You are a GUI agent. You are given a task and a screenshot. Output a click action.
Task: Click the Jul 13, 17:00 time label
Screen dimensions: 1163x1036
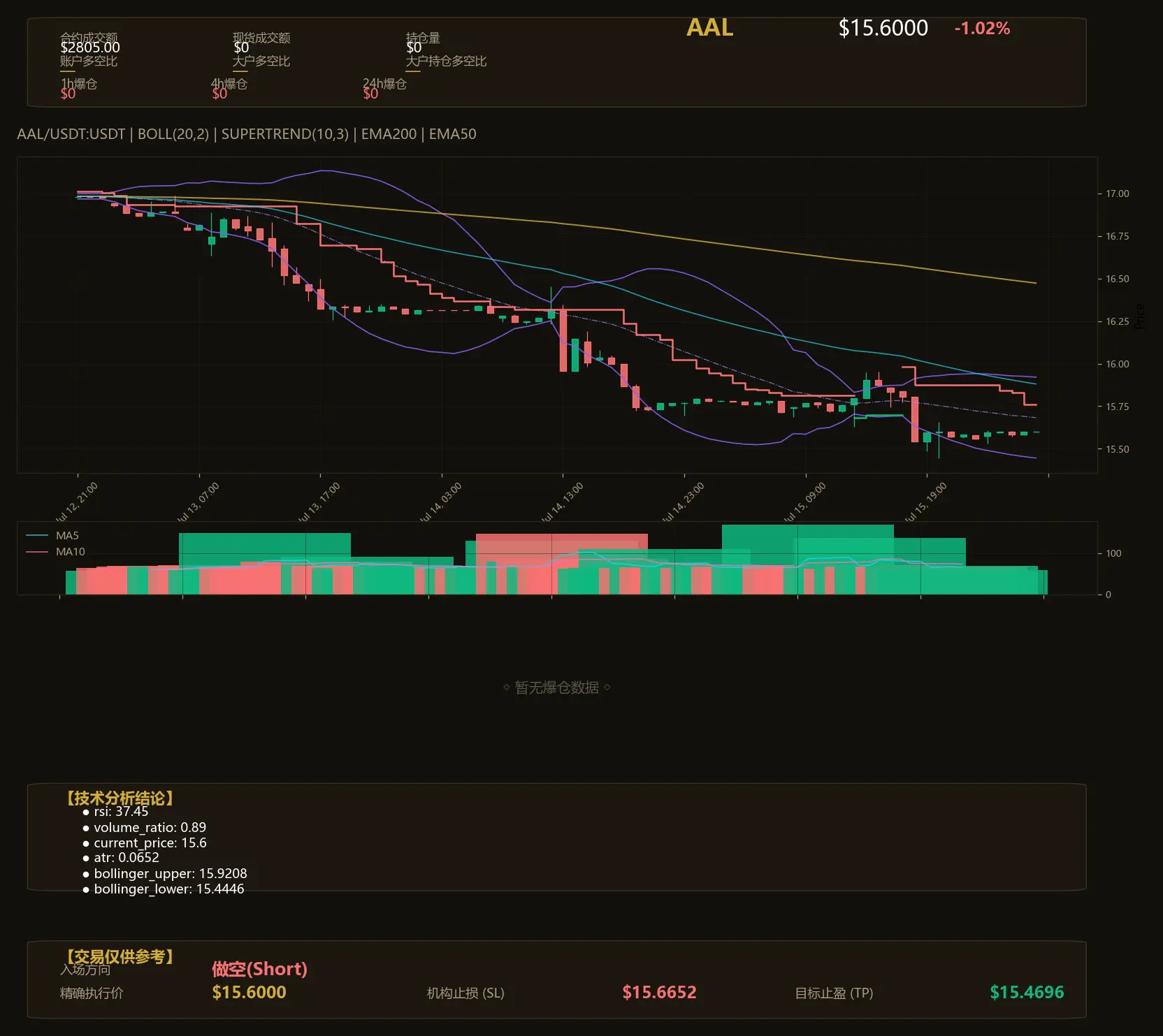point(318,503)
